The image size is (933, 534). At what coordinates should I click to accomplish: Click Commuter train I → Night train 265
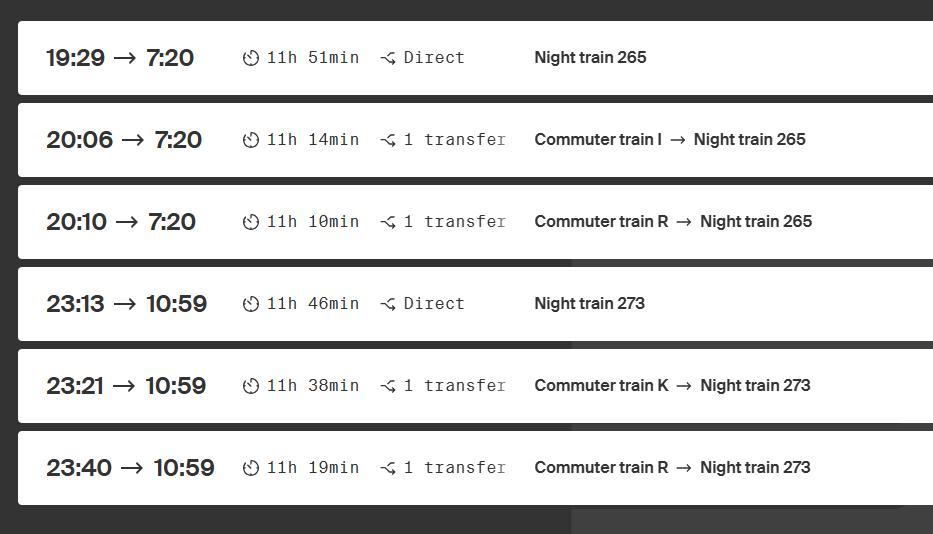[x=670, y=140]
